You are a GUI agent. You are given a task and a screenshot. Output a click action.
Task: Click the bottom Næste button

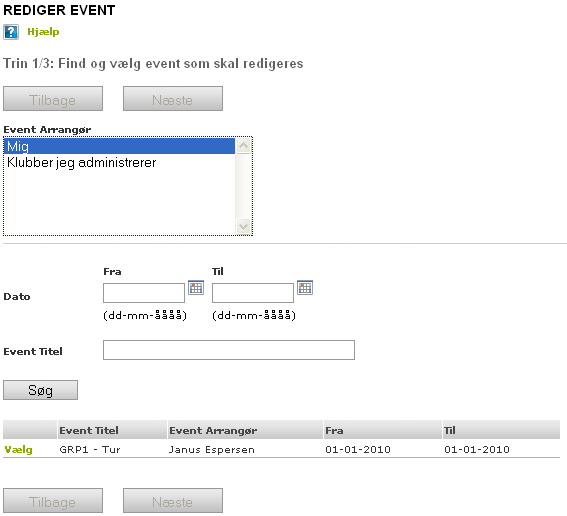[173, 501]
